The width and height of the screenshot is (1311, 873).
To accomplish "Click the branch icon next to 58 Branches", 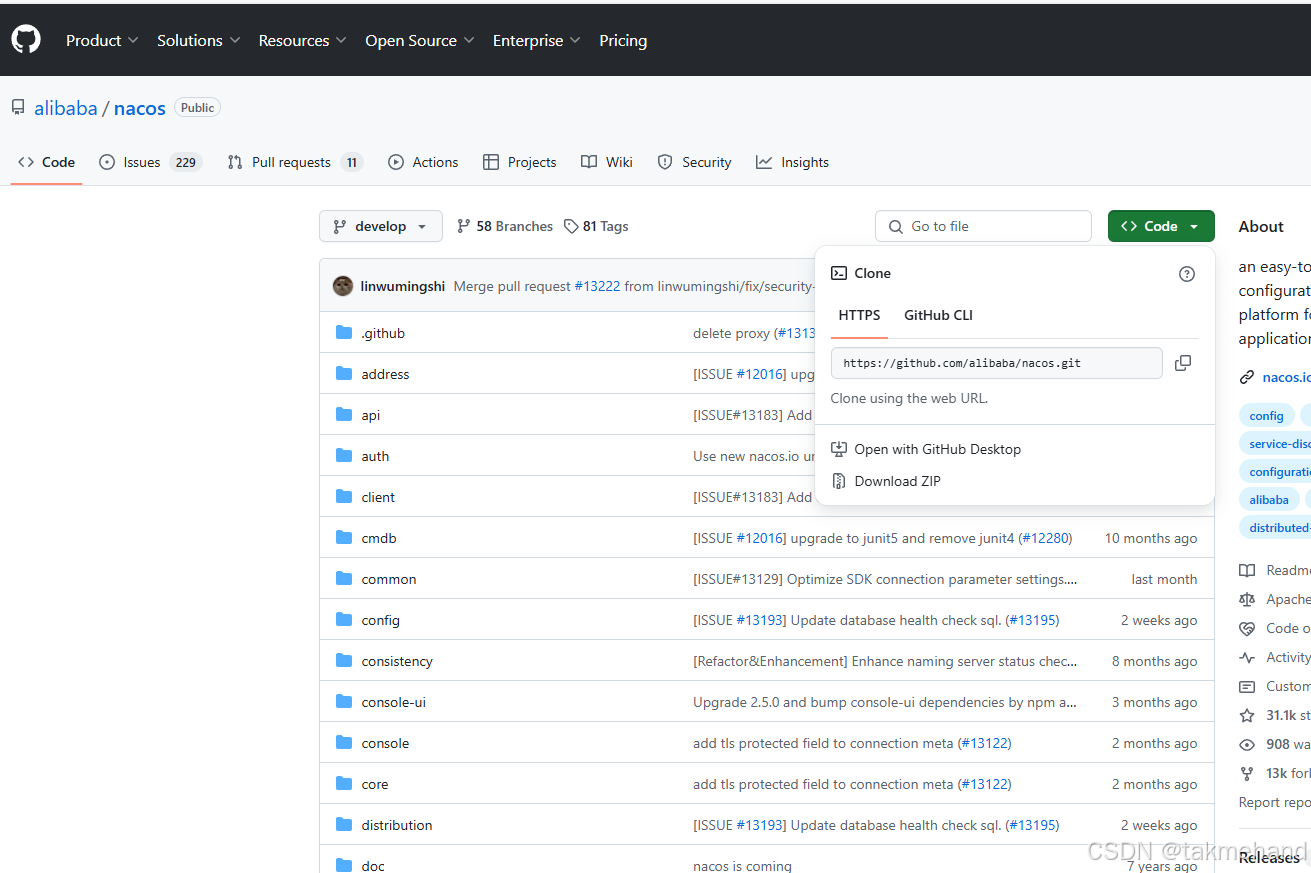I will [463, 226].
